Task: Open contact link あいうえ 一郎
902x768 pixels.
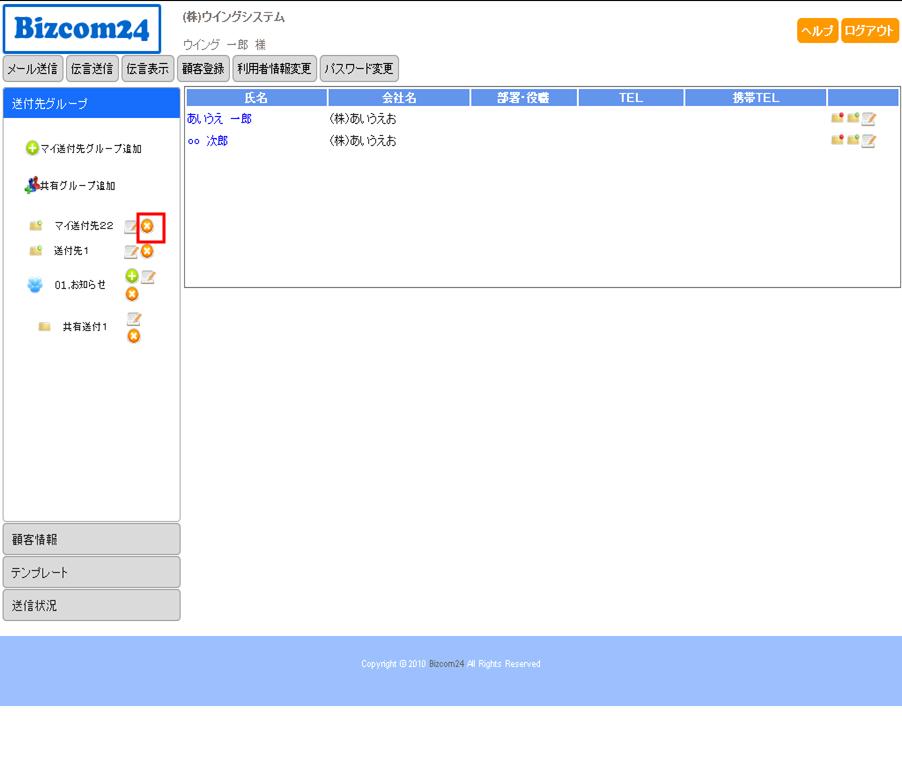Action: [219, 119]
